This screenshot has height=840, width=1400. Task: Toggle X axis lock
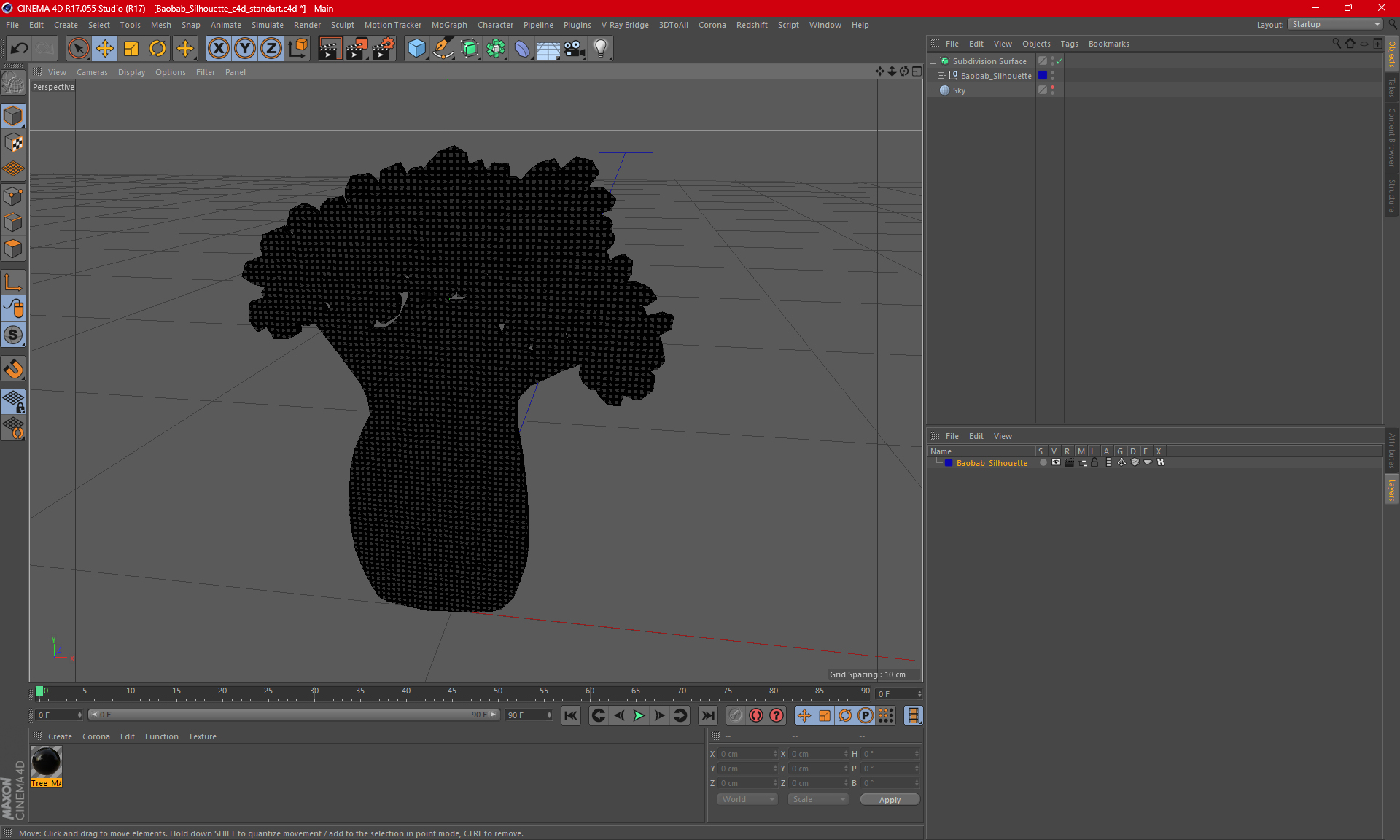218,48
